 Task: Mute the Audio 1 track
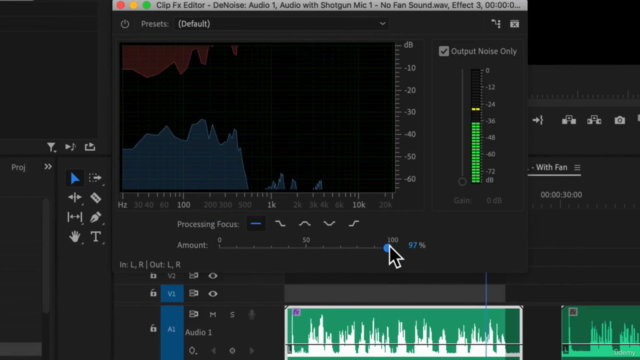pos(213,314)
